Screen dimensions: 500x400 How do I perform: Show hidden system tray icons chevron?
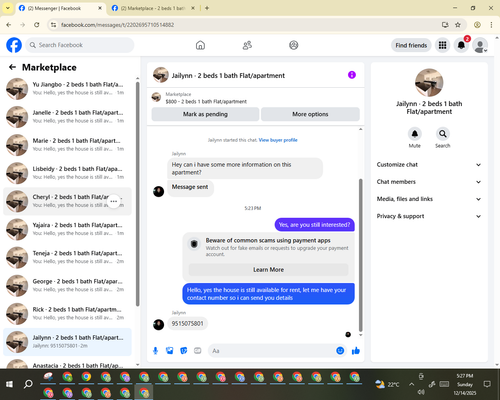coord(412,384)
